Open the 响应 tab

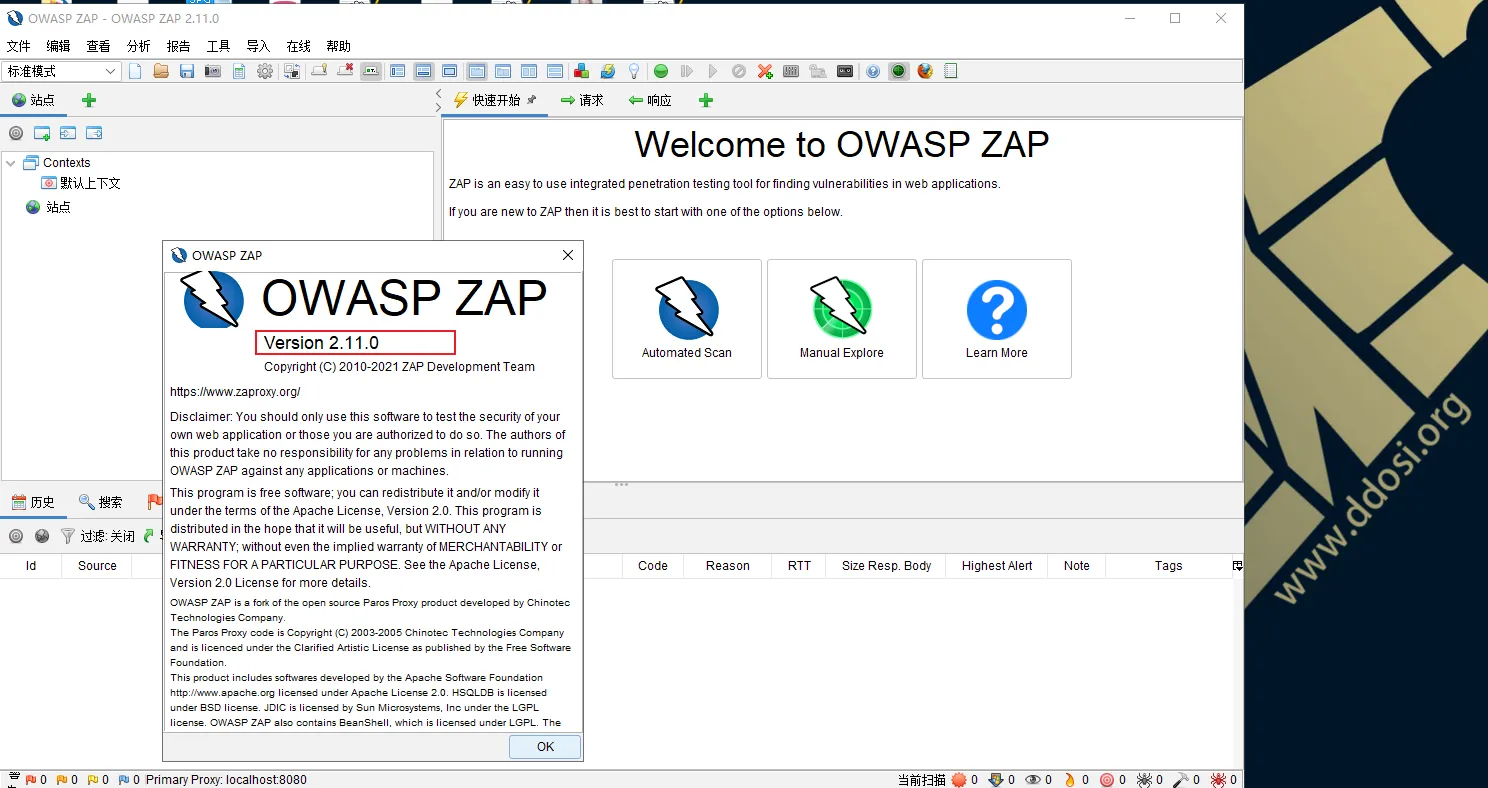click(x=650, y=100)
